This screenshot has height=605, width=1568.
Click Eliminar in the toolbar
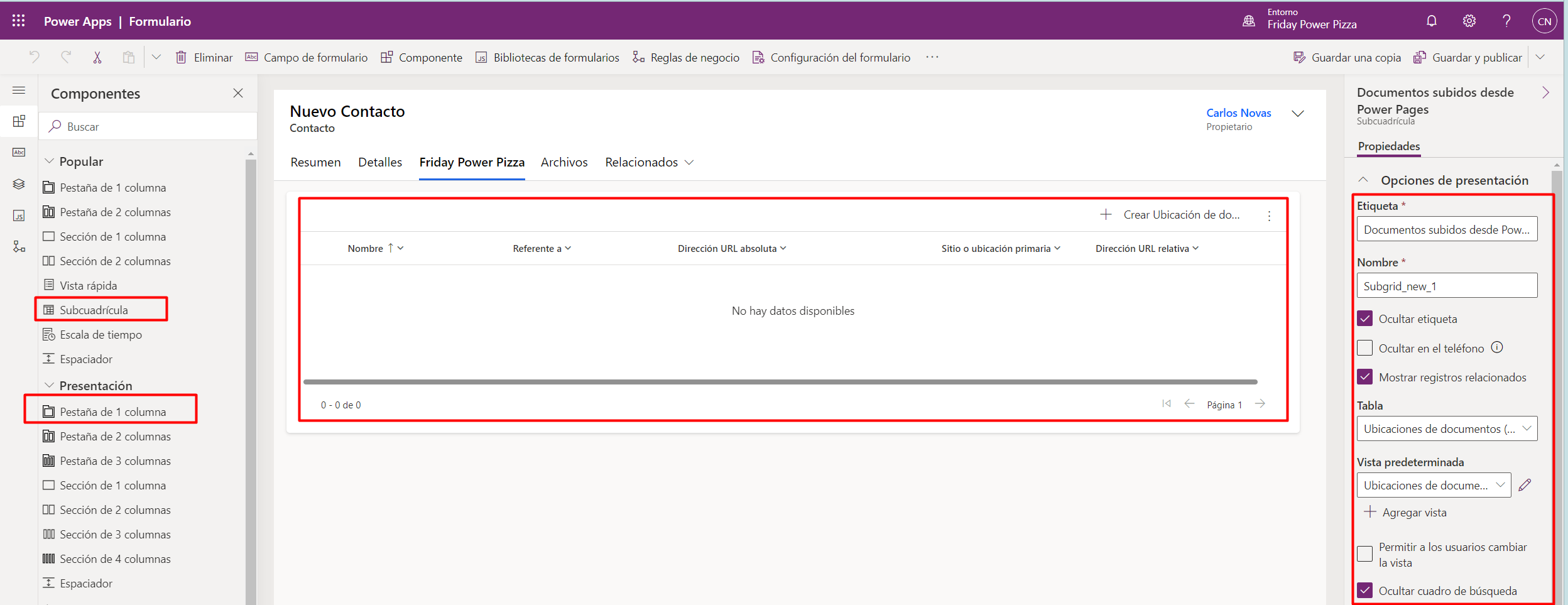tap(204, 57)
